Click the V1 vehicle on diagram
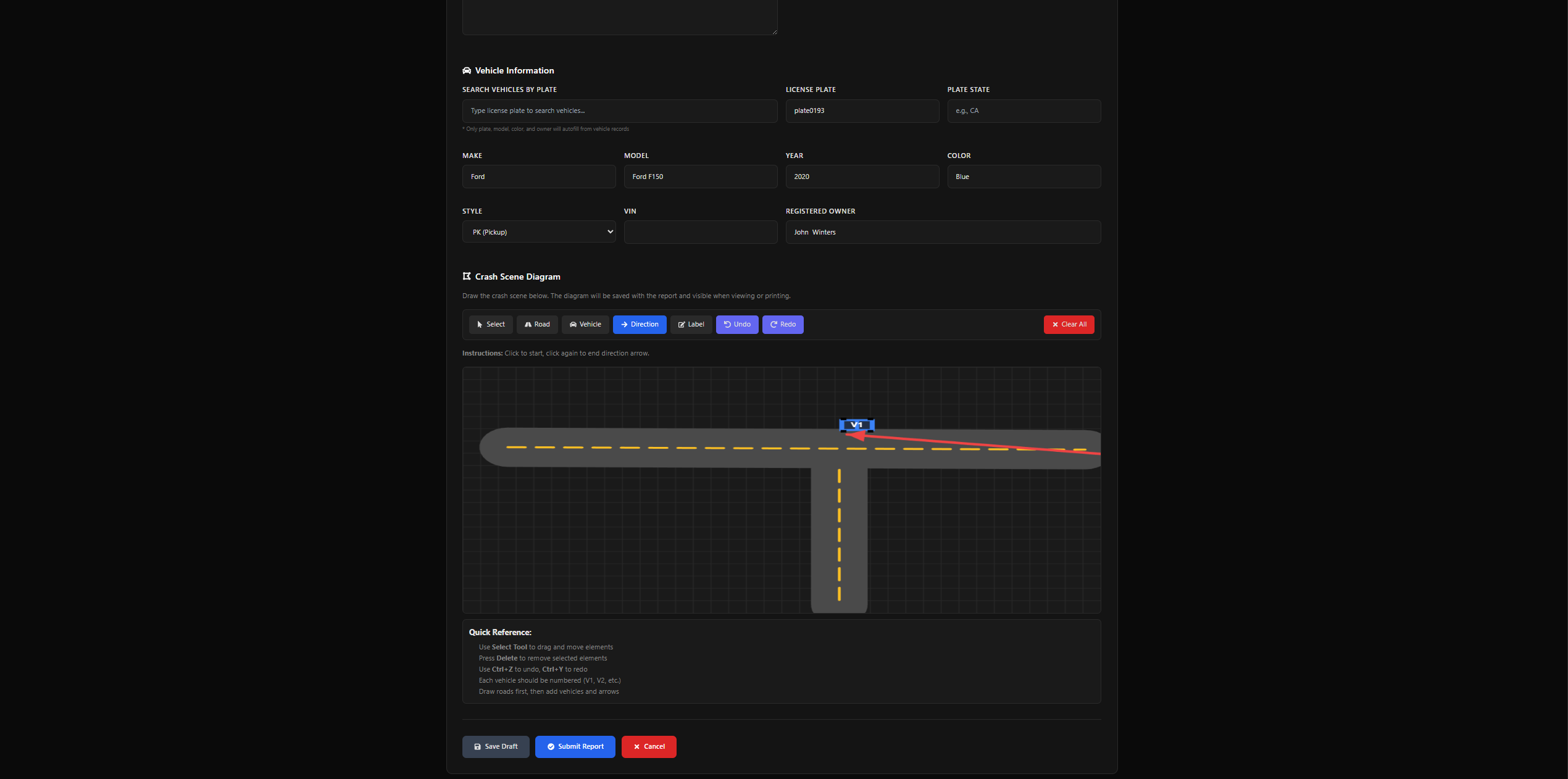 (856, 425)
